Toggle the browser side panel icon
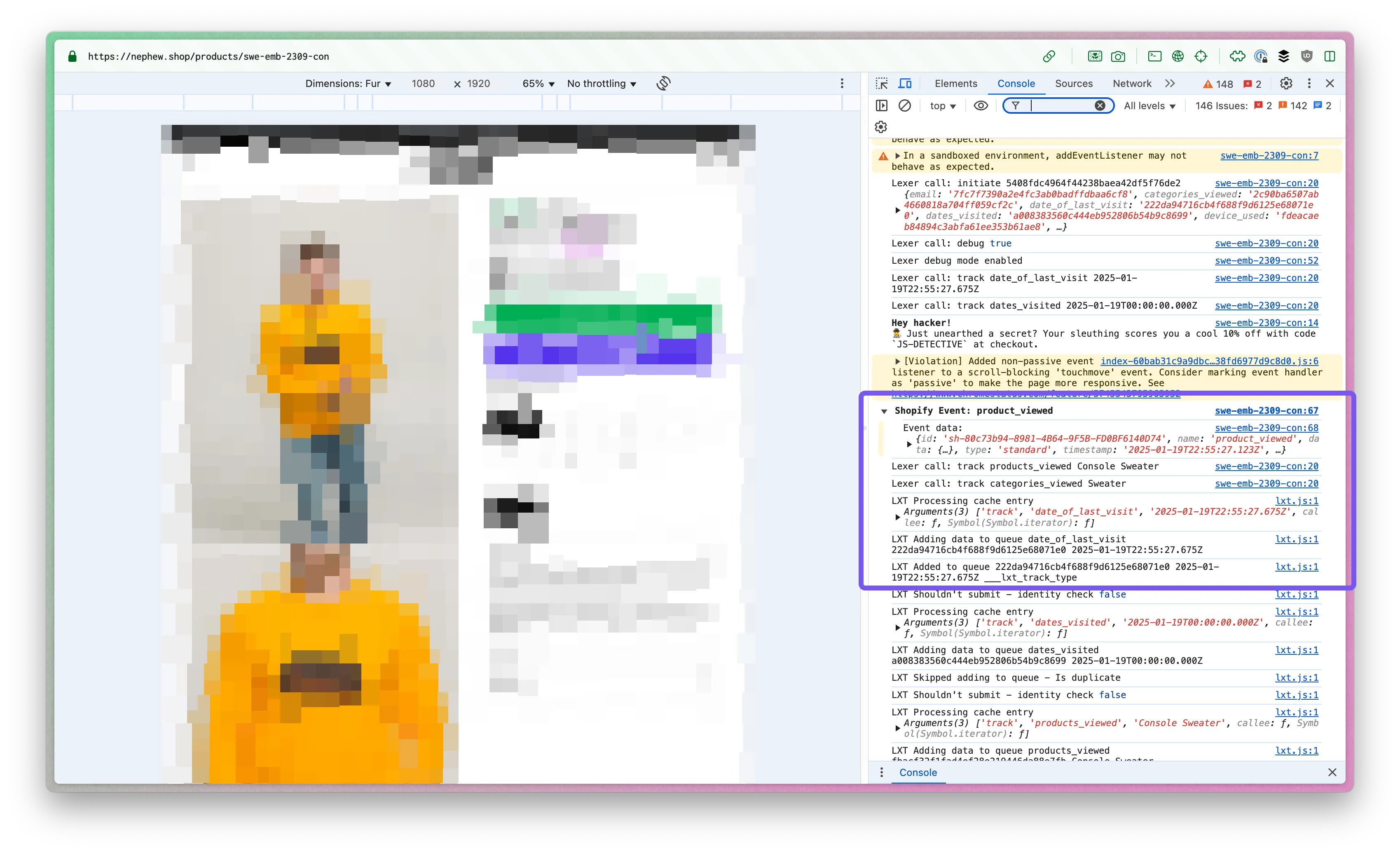1400x853 pixels. pos(1330,56)
